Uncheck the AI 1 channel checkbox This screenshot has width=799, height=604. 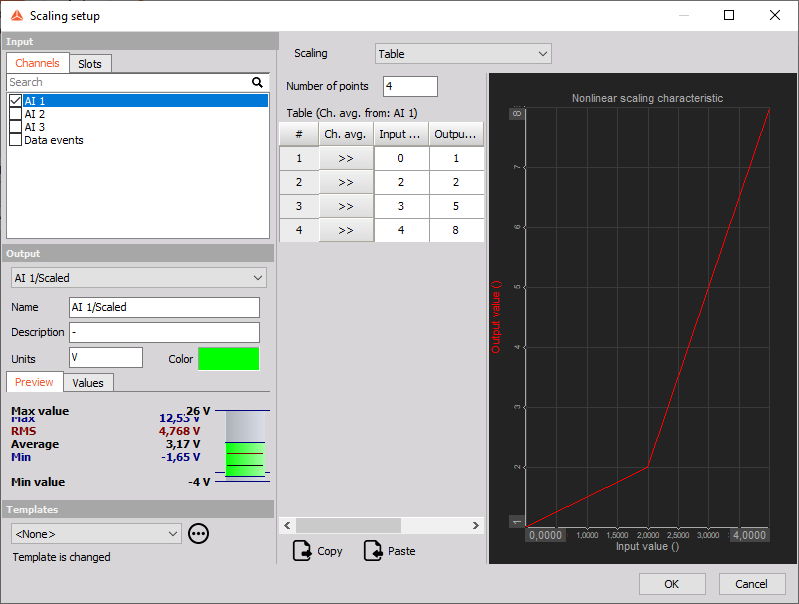(15, 100)
